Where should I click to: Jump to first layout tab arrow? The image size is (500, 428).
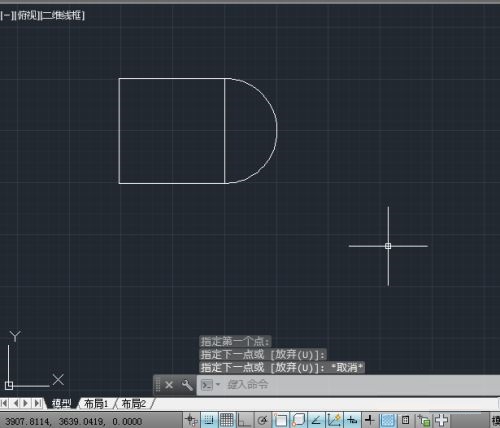[4, 403]
